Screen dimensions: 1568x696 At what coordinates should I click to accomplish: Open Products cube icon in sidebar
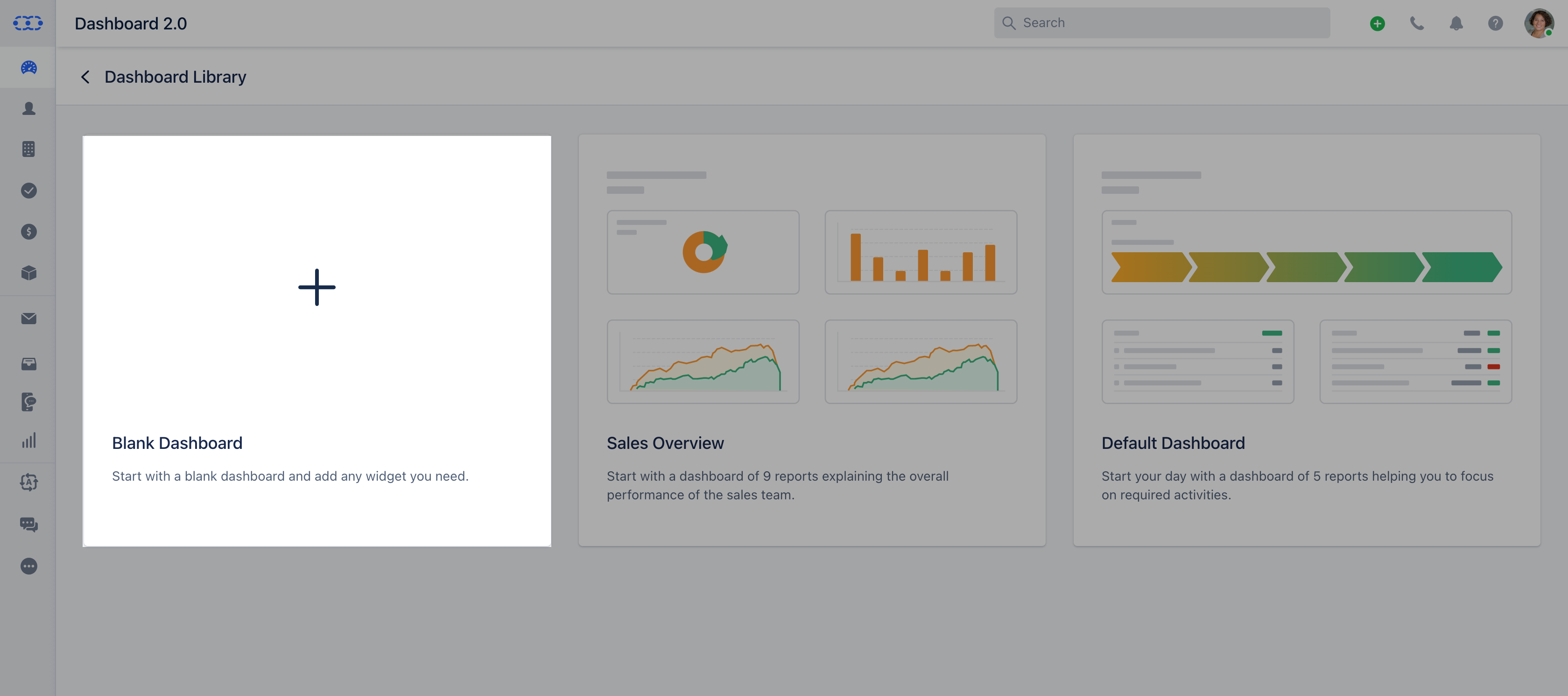coord(28,273)
